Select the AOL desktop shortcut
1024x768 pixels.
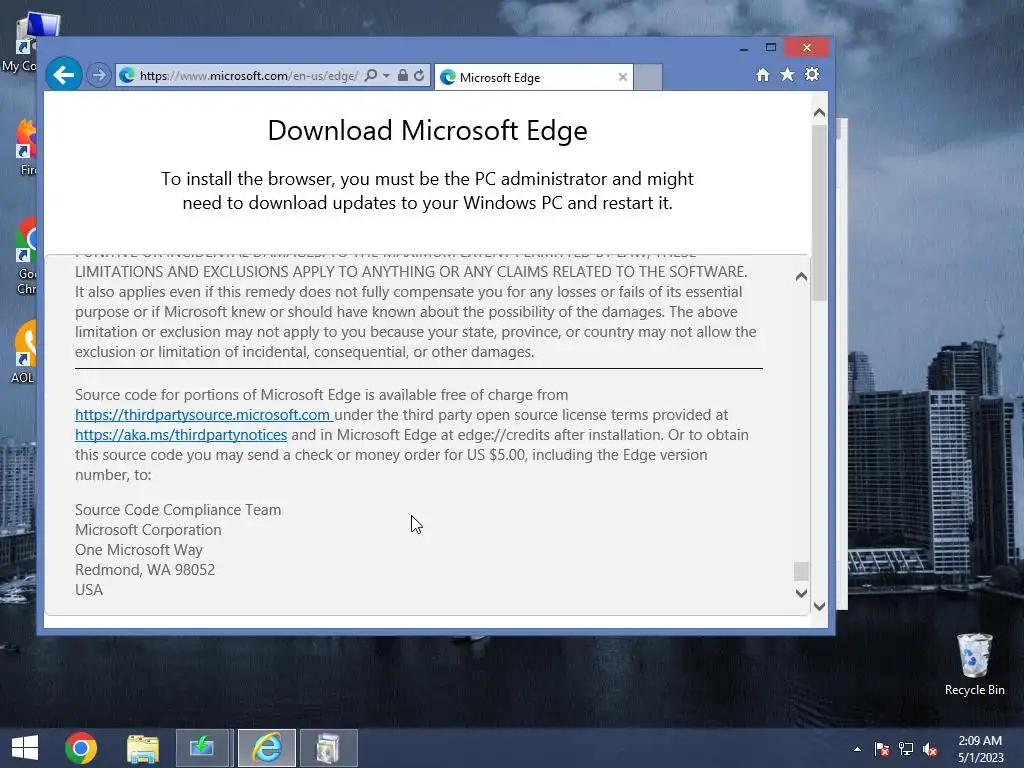click(25, 351)
